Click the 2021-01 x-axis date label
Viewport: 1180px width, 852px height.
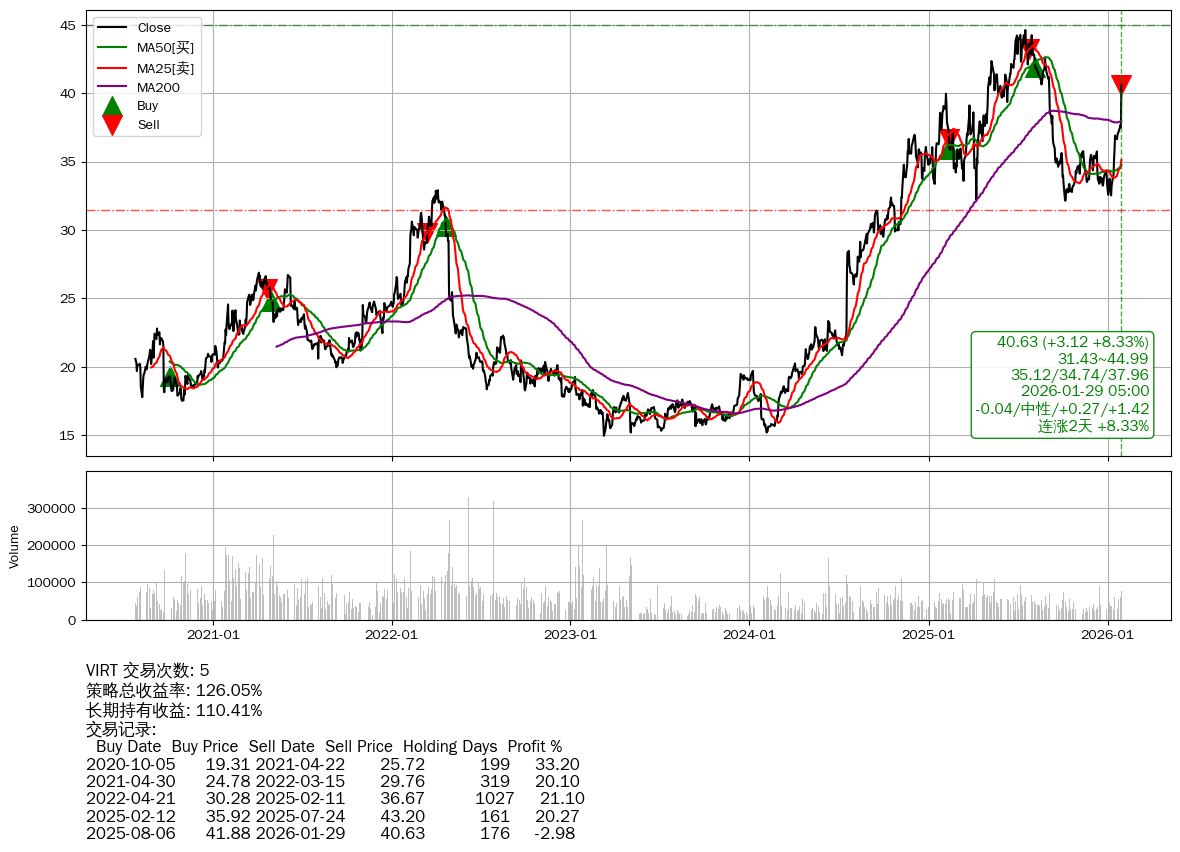[213, 634]
